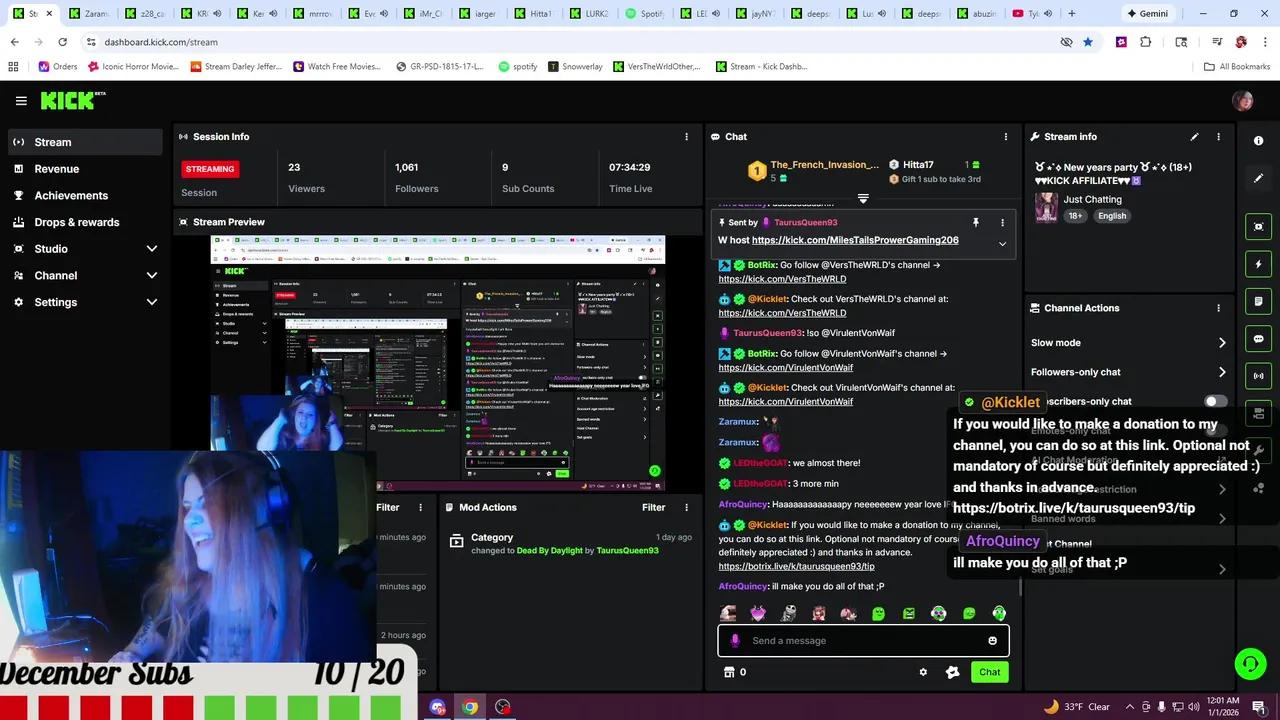Click Chrome icon in Windows taskbar
The image size is (1280, 720).
coord(470,707)
